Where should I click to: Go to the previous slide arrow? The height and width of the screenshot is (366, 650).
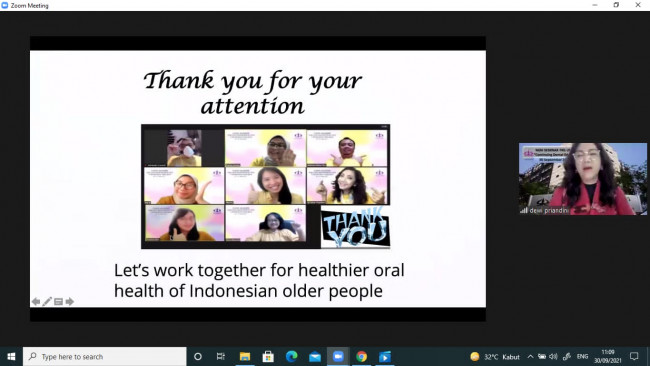point(36,301)
